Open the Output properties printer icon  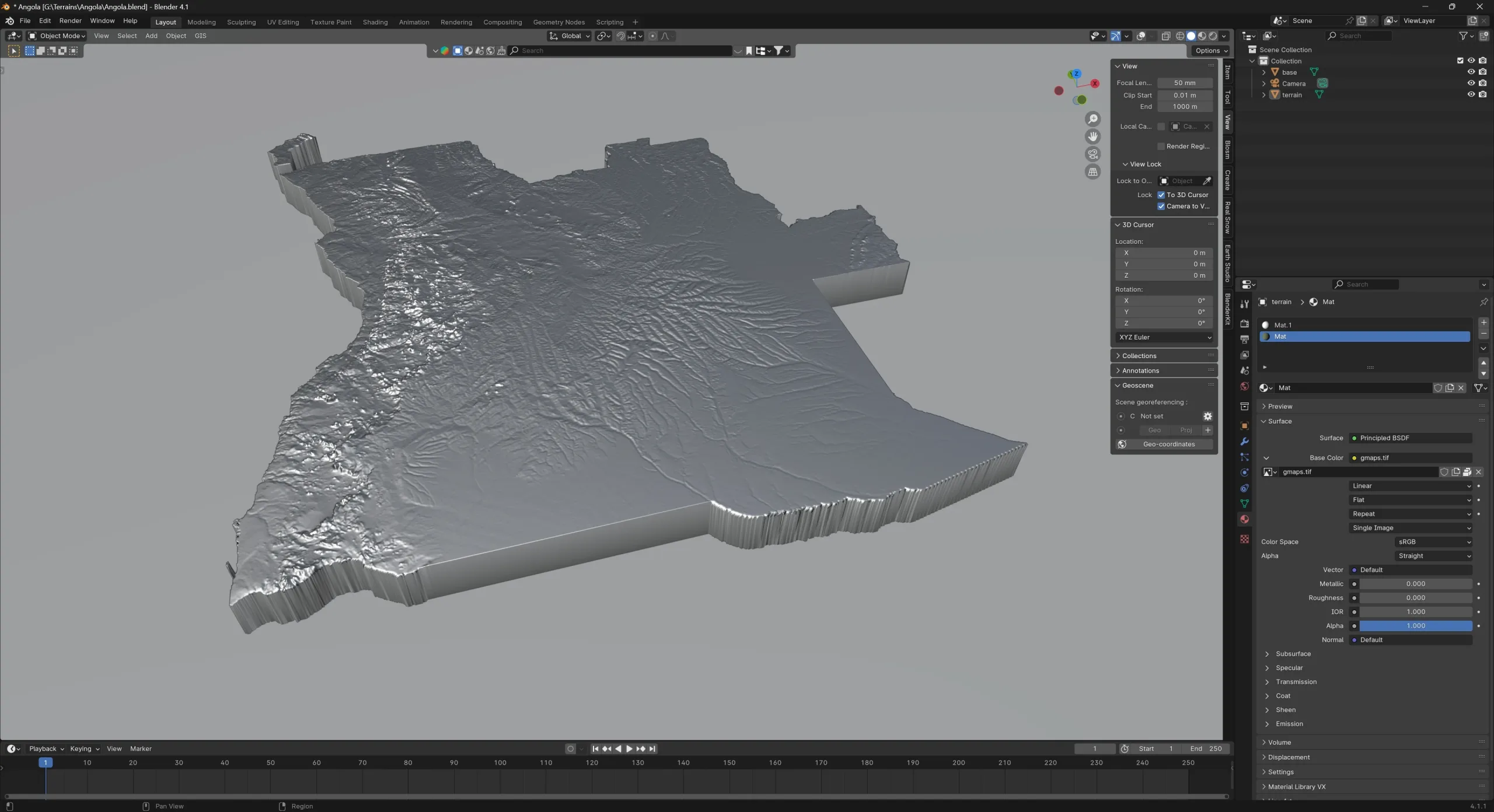(x=1244, y=339)
